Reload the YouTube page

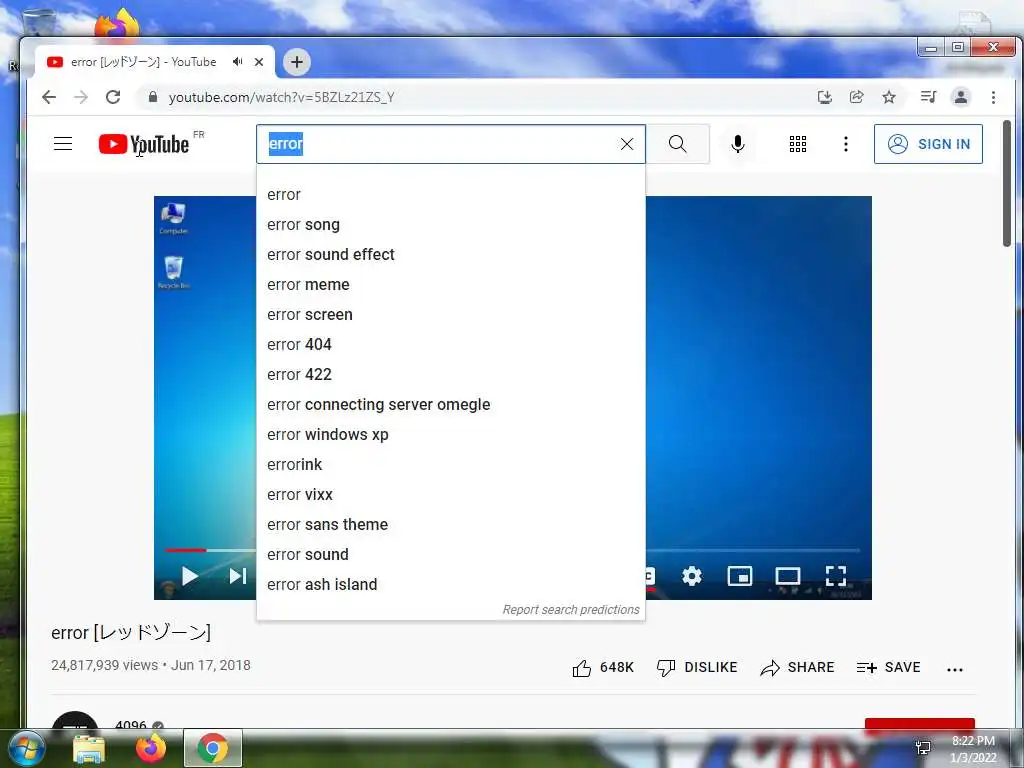(113, 97)
